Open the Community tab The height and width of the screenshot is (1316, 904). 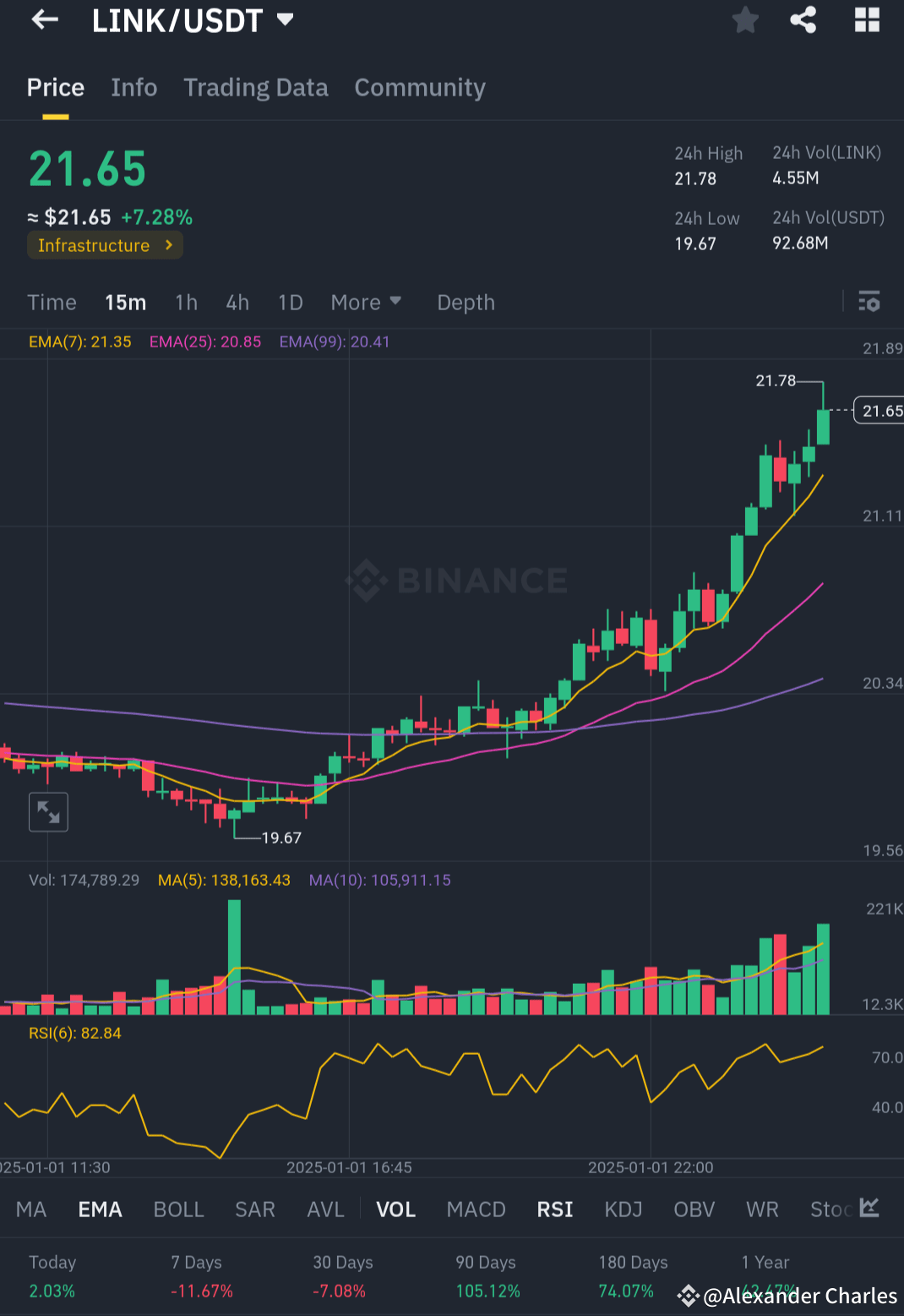420,87
